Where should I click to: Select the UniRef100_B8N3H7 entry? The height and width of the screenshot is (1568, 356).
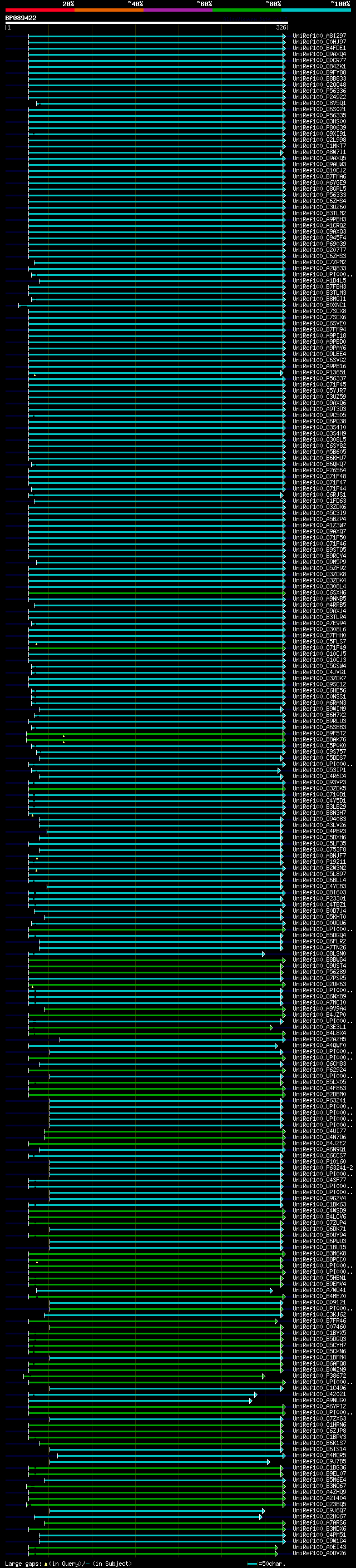319,813
